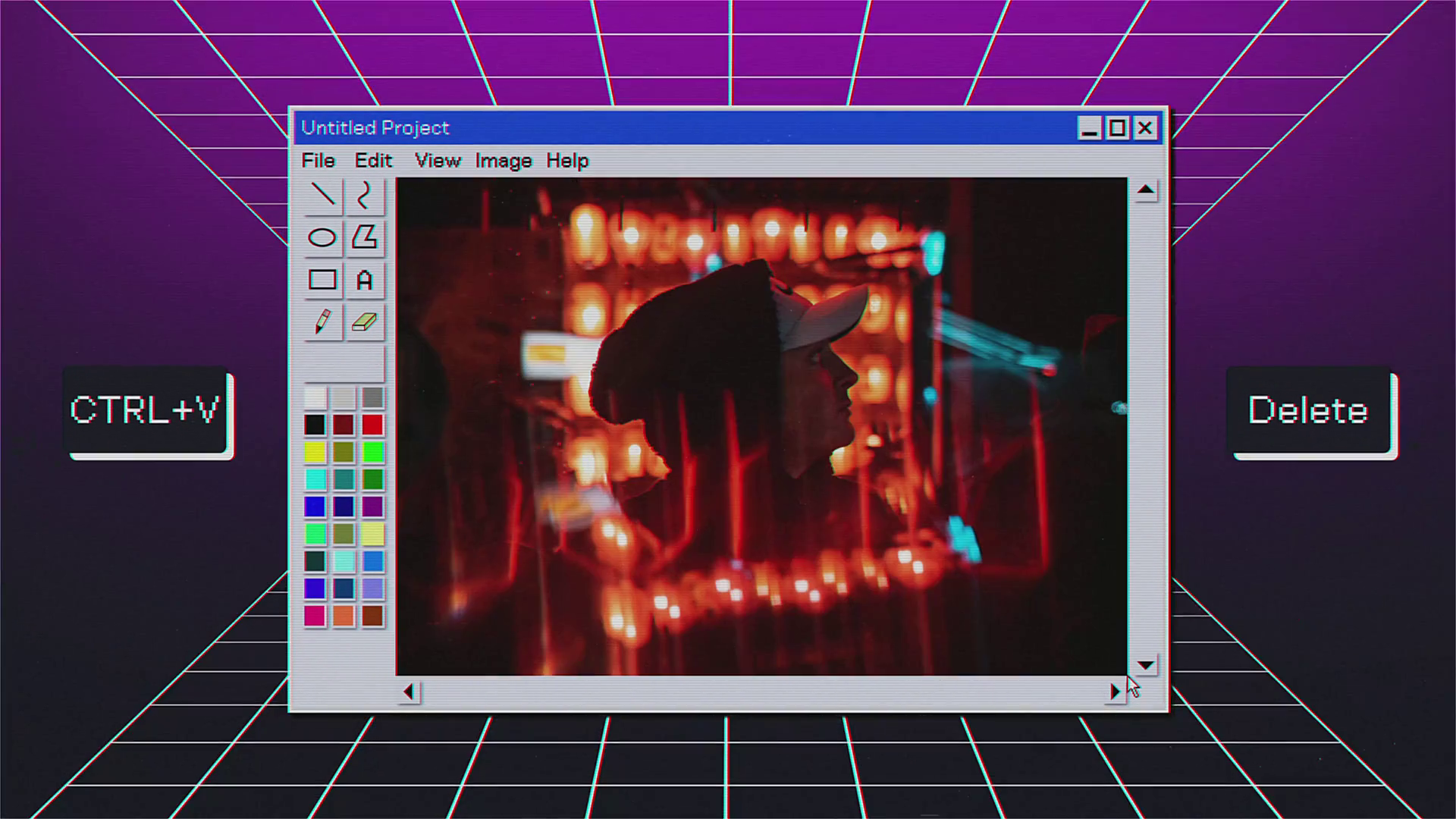The image size is (1456, 819).
Task: Select the Ellipse shape tool
Action: (x=322, y=238)
